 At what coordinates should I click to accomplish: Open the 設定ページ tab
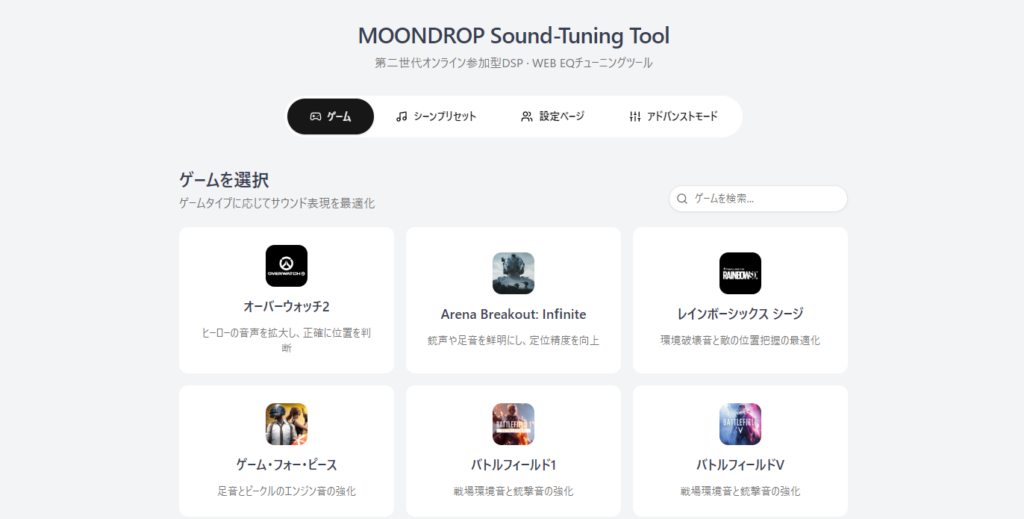552,116
